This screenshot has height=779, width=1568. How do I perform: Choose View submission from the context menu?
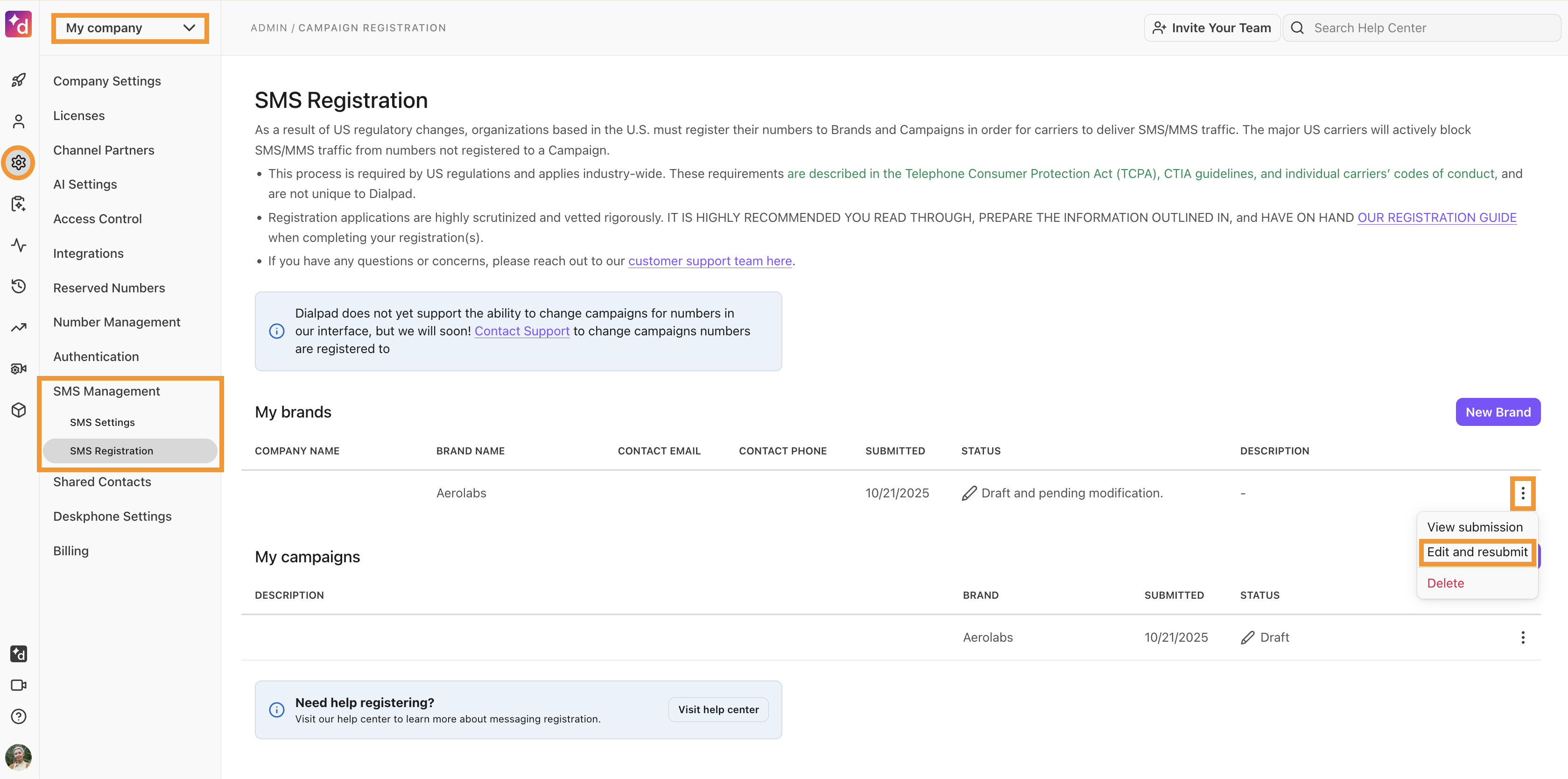click(1475, 527)
